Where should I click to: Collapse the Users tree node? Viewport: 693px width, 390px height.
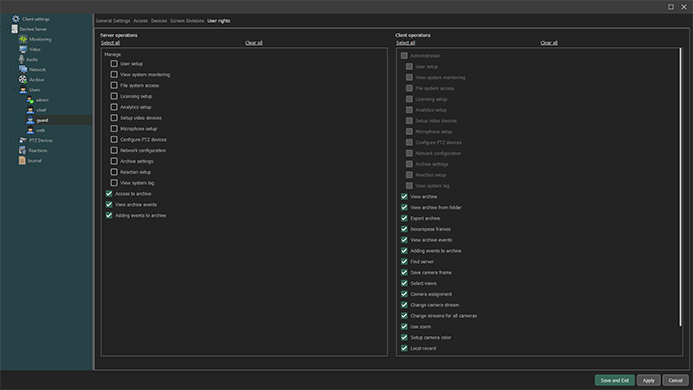point(15,90)
